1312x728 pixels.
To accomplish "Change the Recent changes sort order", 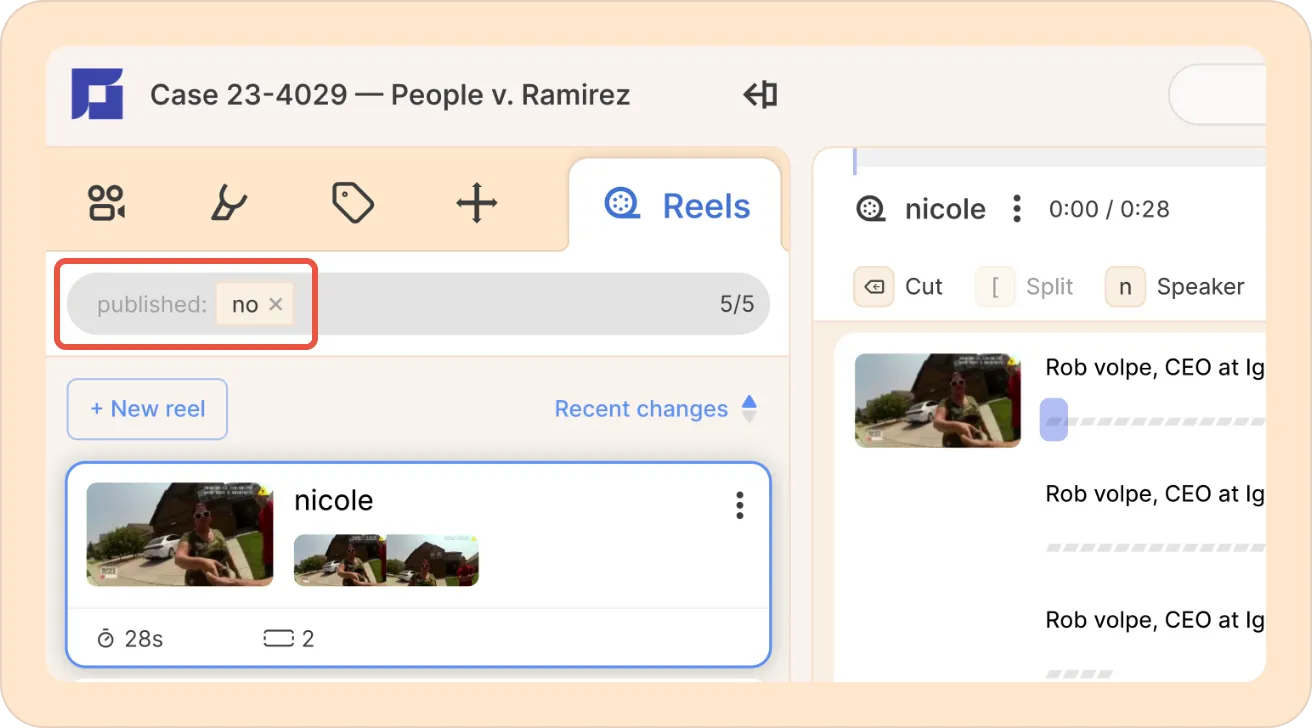I will (x=656, y=409).
